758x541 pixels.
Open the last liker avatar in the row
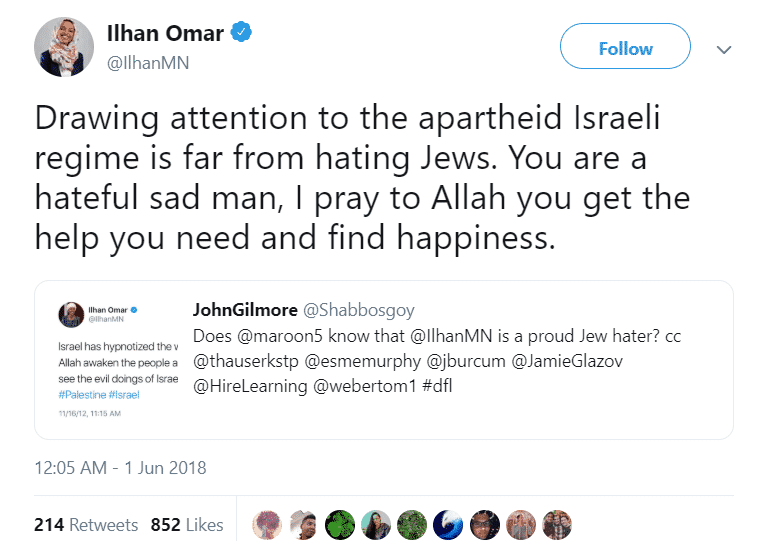556,525
